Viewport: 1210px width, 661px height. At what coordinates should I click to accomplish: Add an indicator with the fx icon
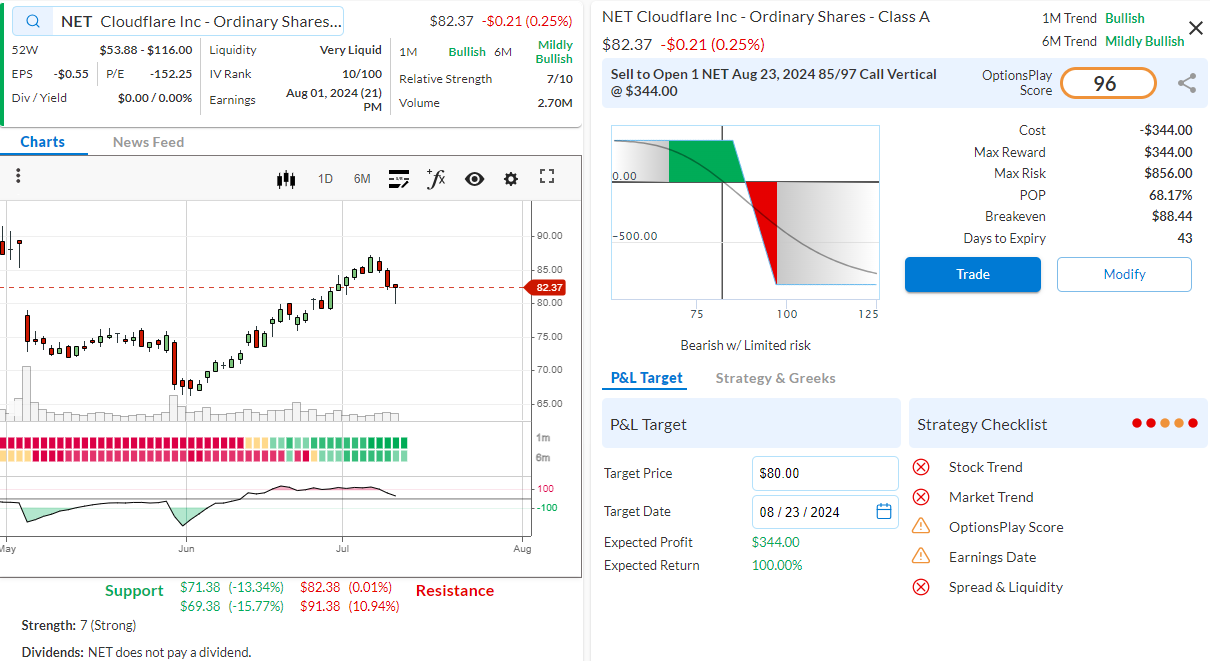pyautogui.click(x=436, y=178)
